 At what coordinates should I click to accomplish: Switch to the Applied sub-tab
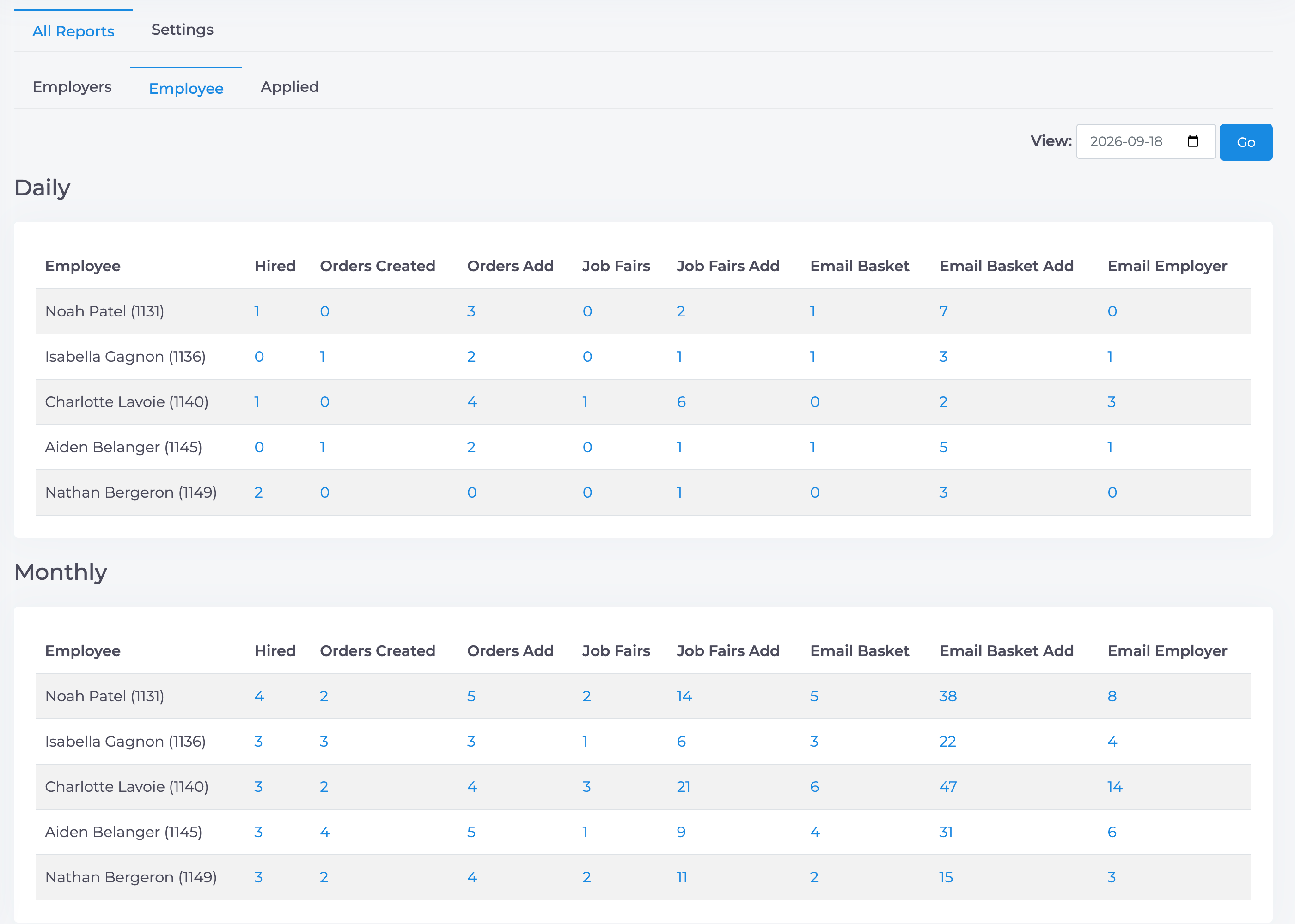(x=290, y=87)
